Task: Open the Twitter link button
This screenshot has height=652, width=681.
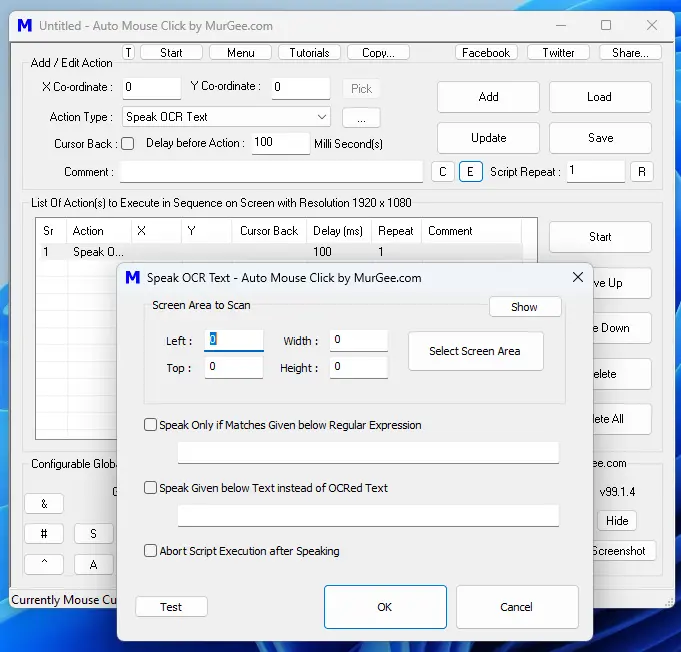Action: point(558,53)
